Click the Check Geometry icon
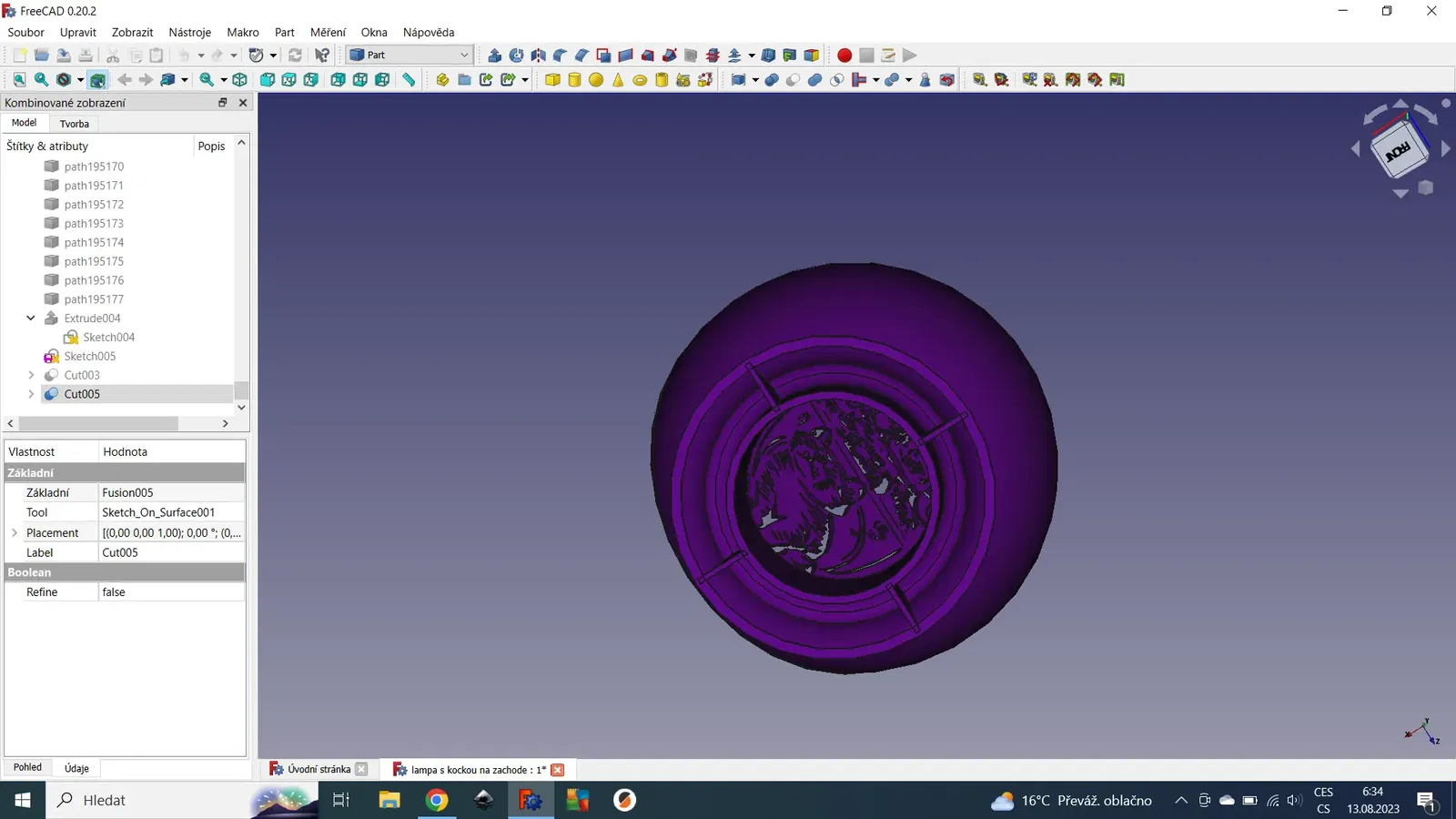This screenshot has width=1456, height=819. (925, 80)
